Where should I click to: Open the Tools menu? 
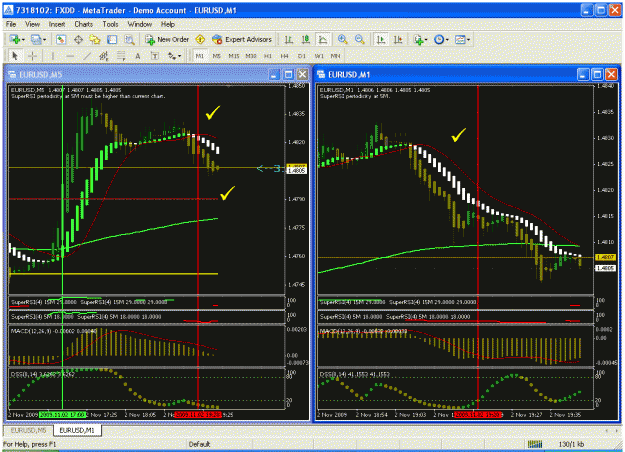pos(110,24)
